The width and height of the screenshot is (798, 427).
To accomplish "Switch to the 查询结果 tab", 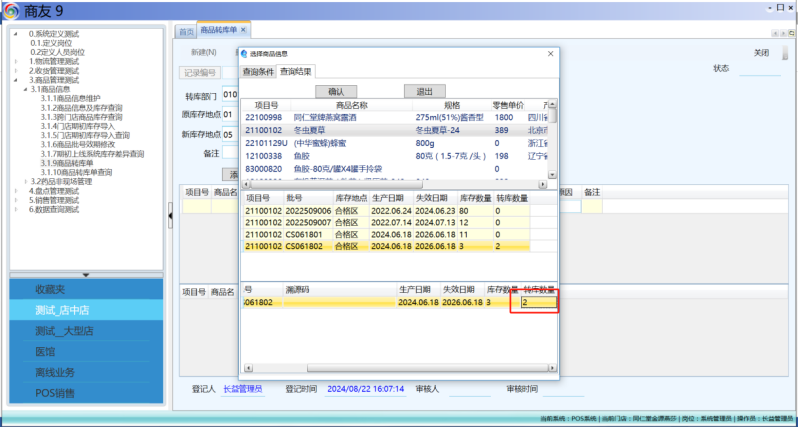I will (296, 72).
